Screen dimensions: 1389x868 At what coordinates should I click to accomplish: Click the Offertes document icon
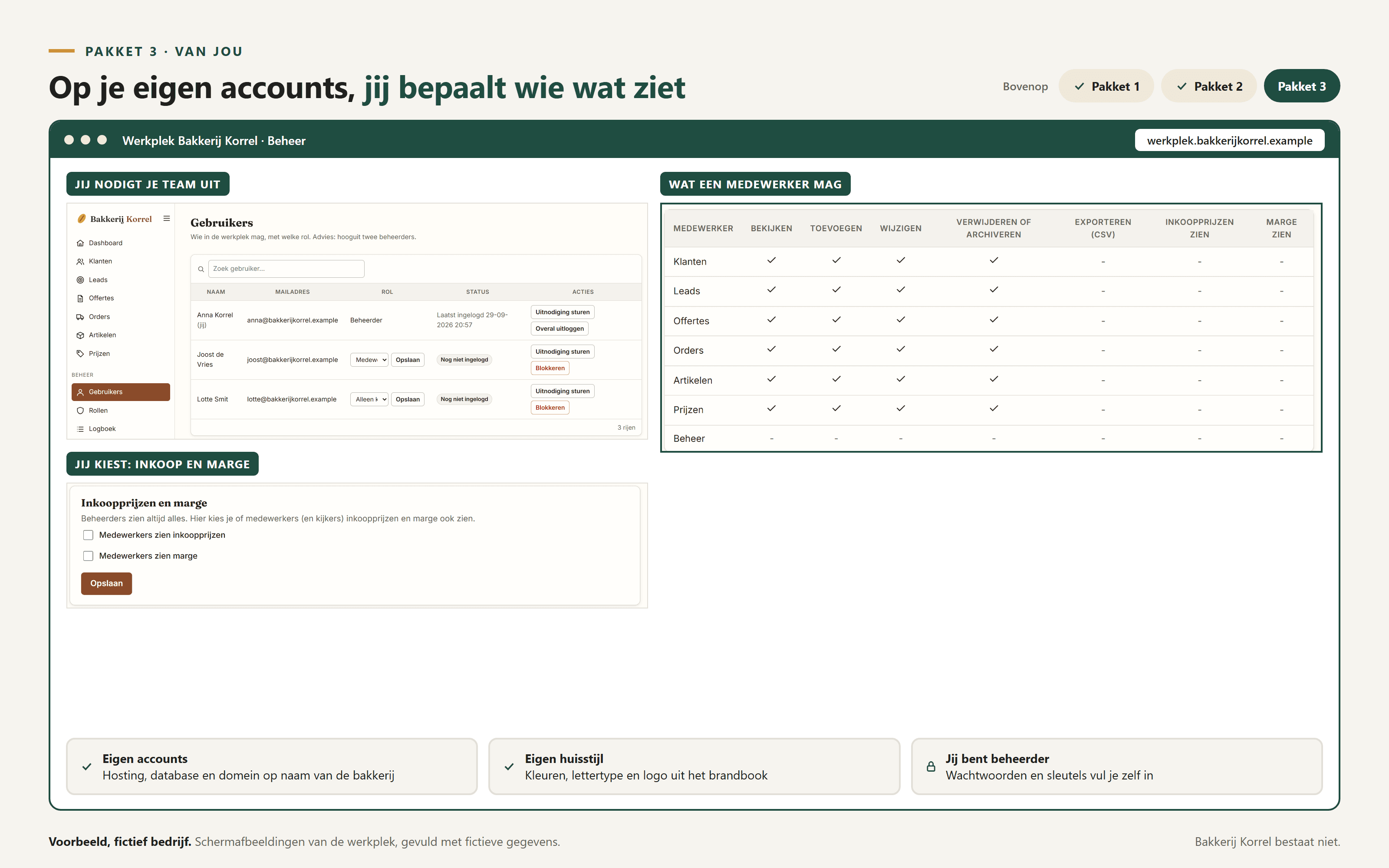[80, 298]
